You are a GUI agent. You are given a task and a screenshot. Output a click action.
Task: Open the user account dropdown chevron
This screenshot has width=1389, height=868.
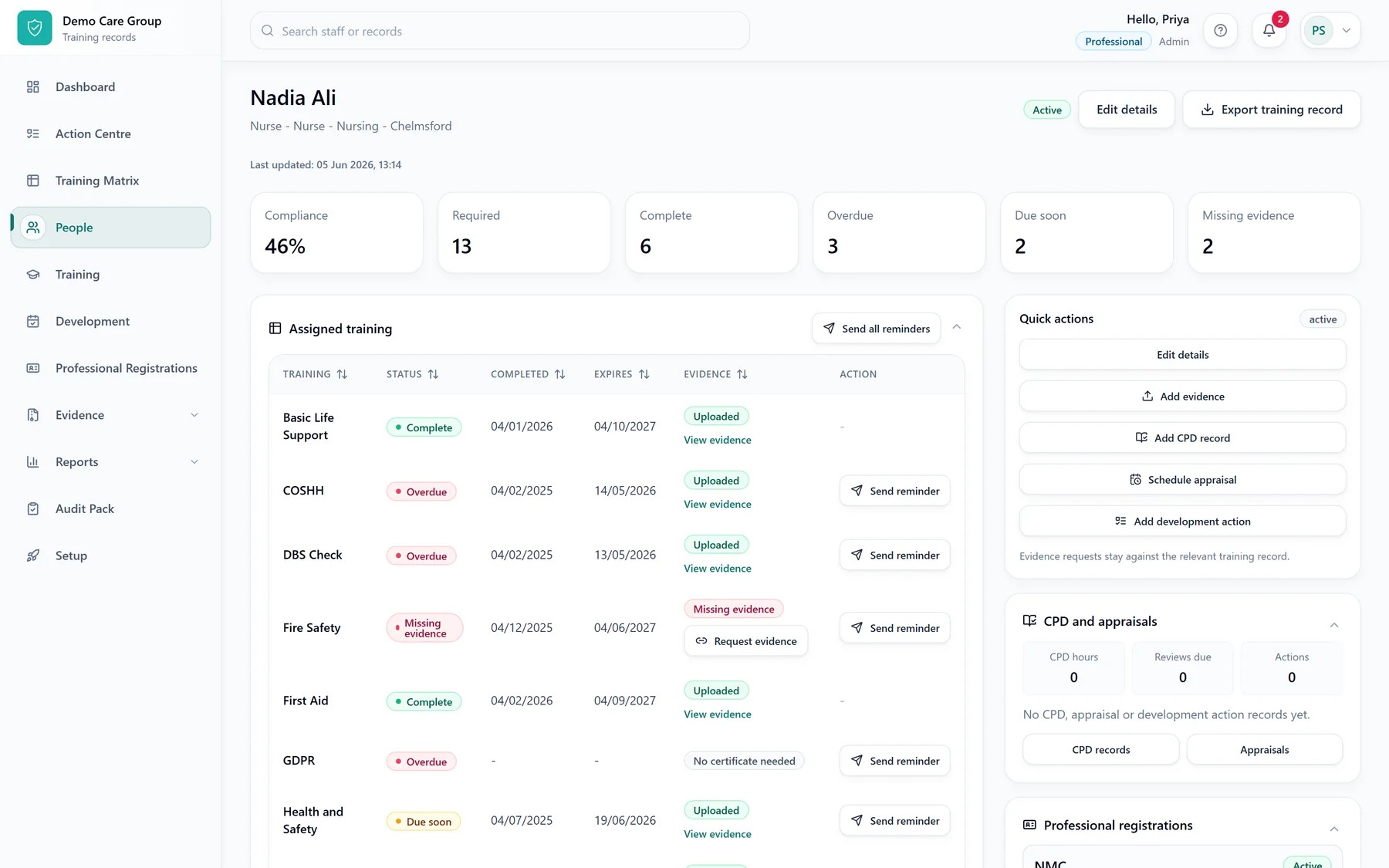point(1347,31)
